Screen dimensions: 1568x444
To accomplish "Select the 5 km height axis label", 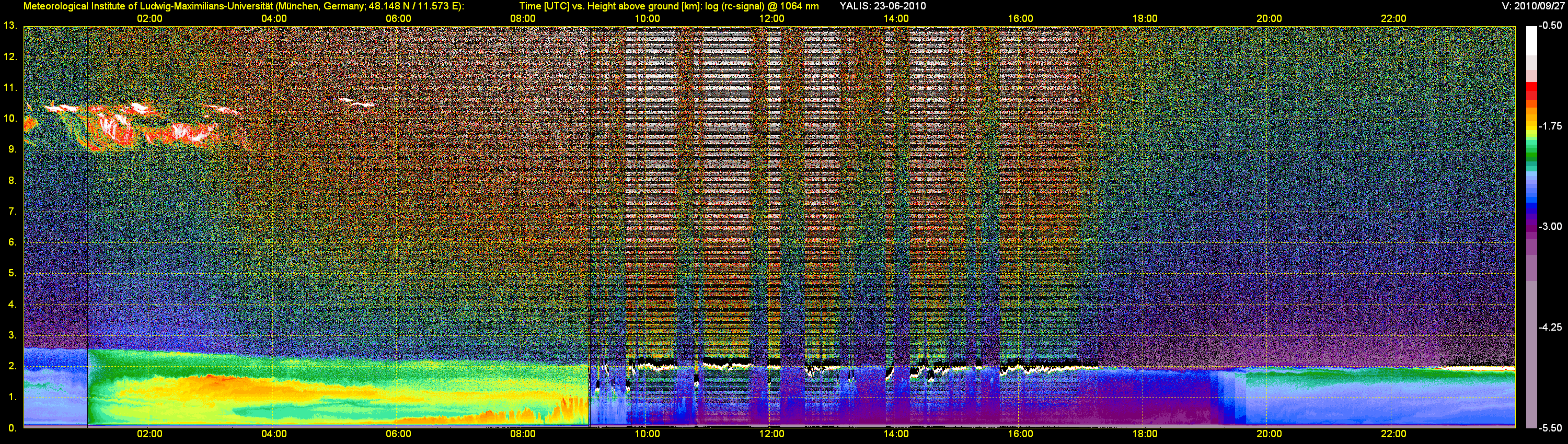I will tap(11, 273).
